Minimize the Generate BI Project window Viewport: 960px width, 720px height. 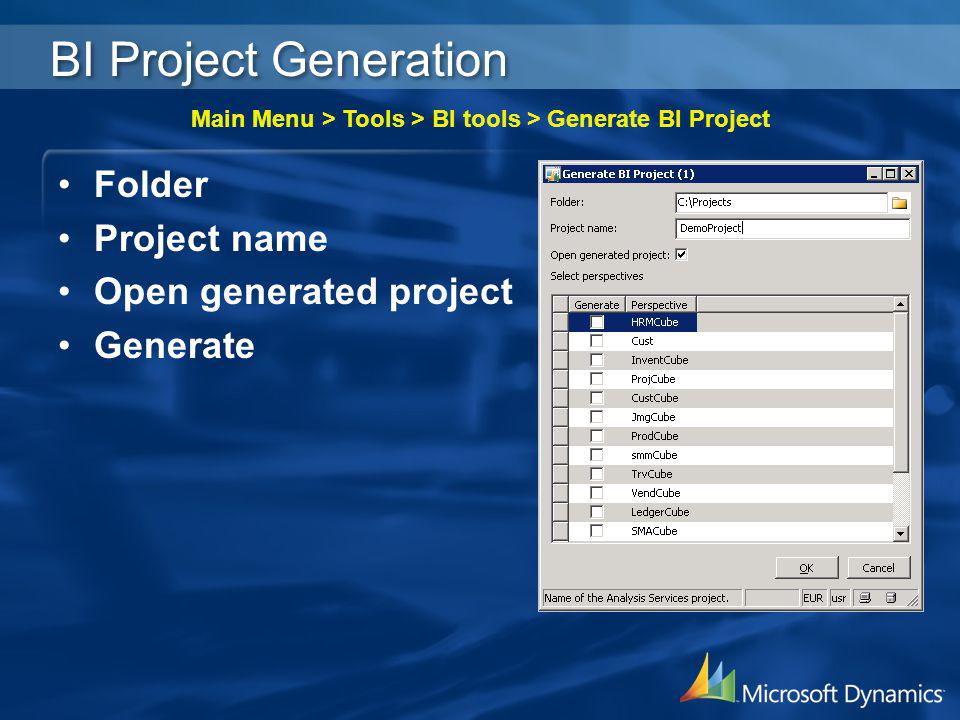874,174
